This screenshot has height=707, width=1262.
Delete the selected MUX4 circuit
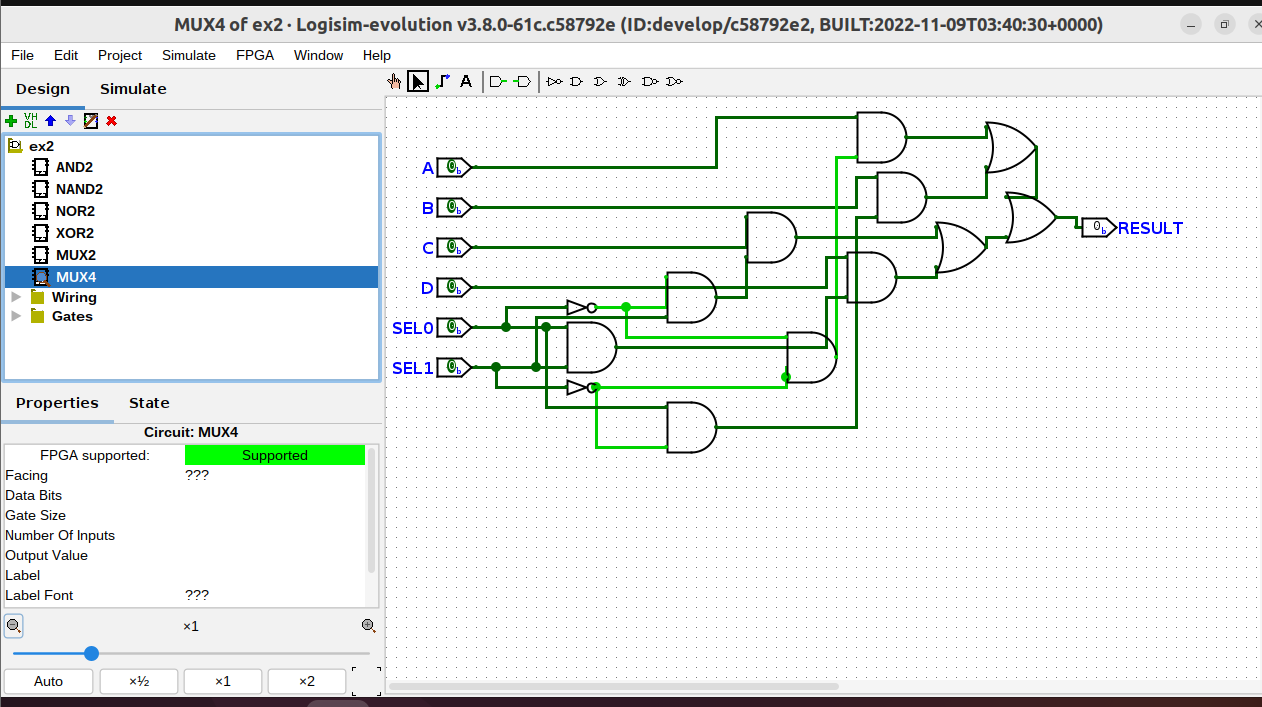click(x=110, y=121)
